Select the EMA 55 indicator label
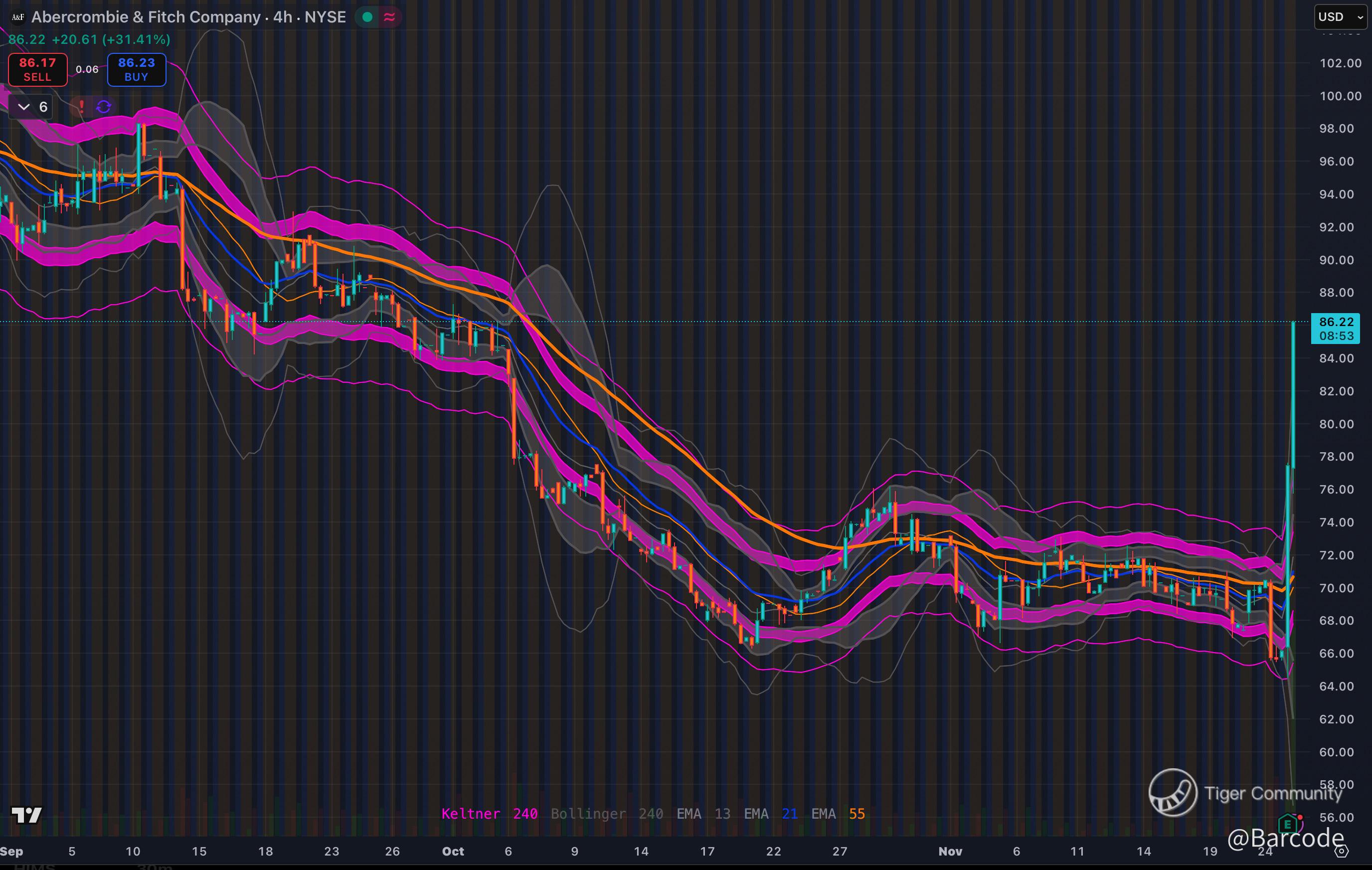Image resolution: width=1372 pixels, height=870 pixels. (838, 814)
